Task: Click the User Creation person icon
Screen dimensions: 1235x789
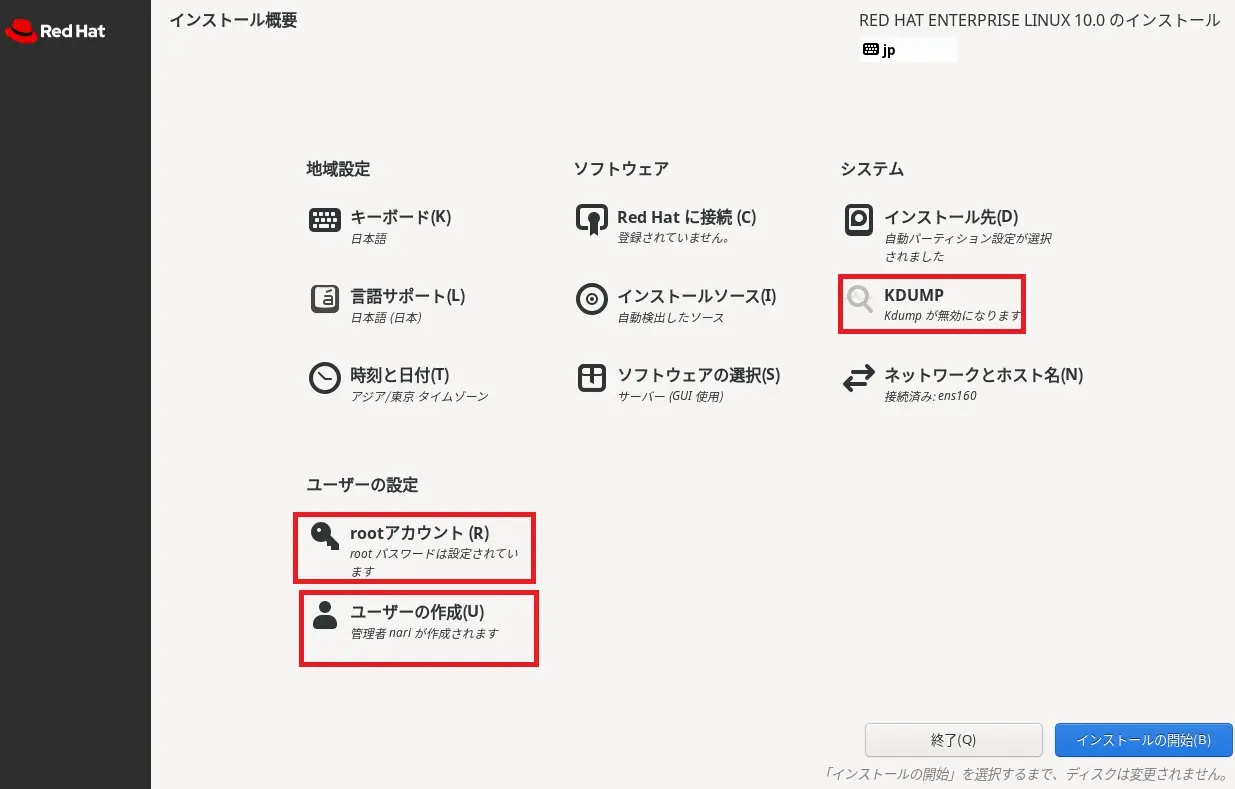Action: [x=323, y=616]
